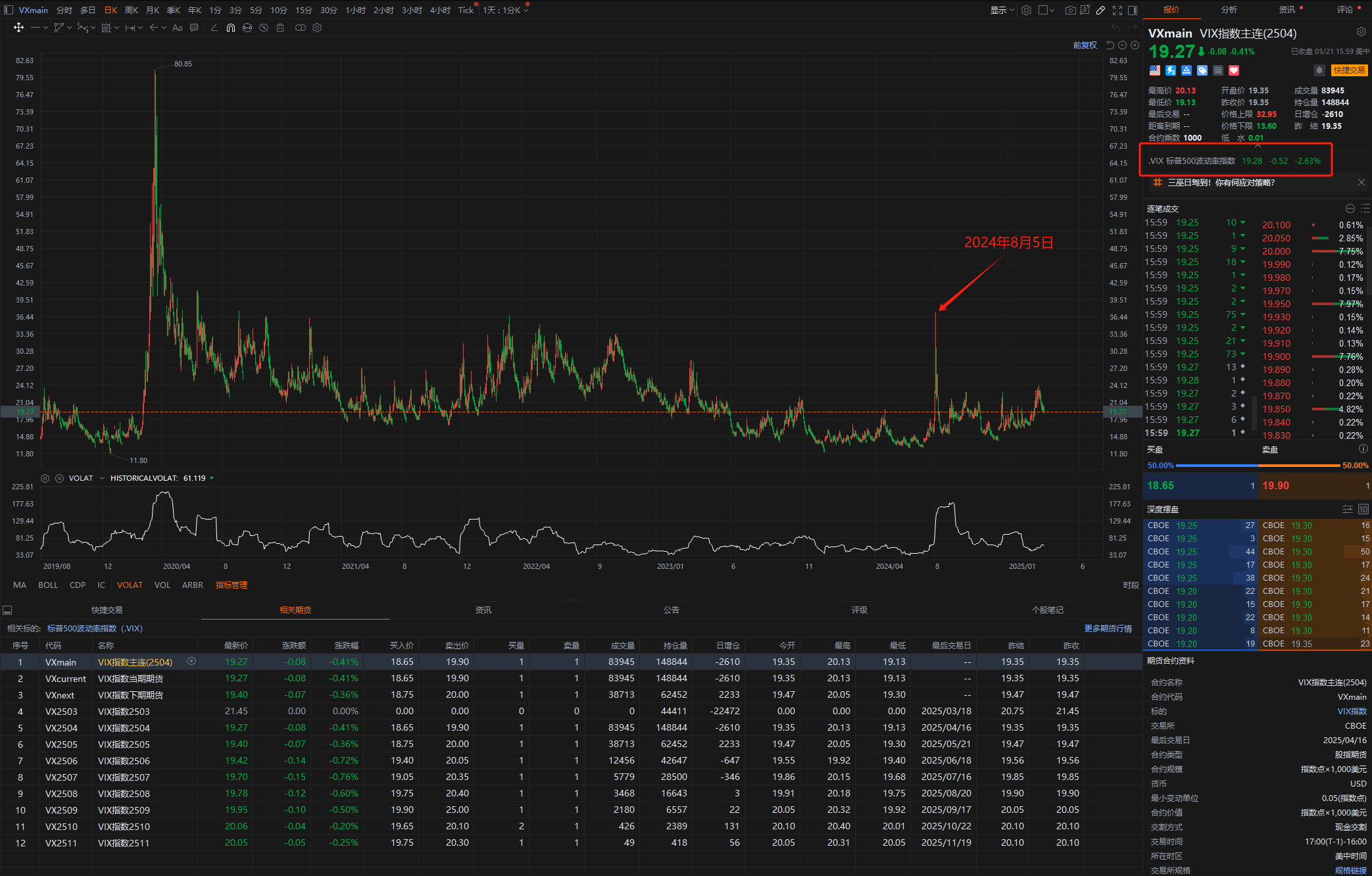The width and height of the screenshot is (1372, 876).
Task: Click the fullscreen chart icon
Action: pyautogui.click(x=1117, y=10)
